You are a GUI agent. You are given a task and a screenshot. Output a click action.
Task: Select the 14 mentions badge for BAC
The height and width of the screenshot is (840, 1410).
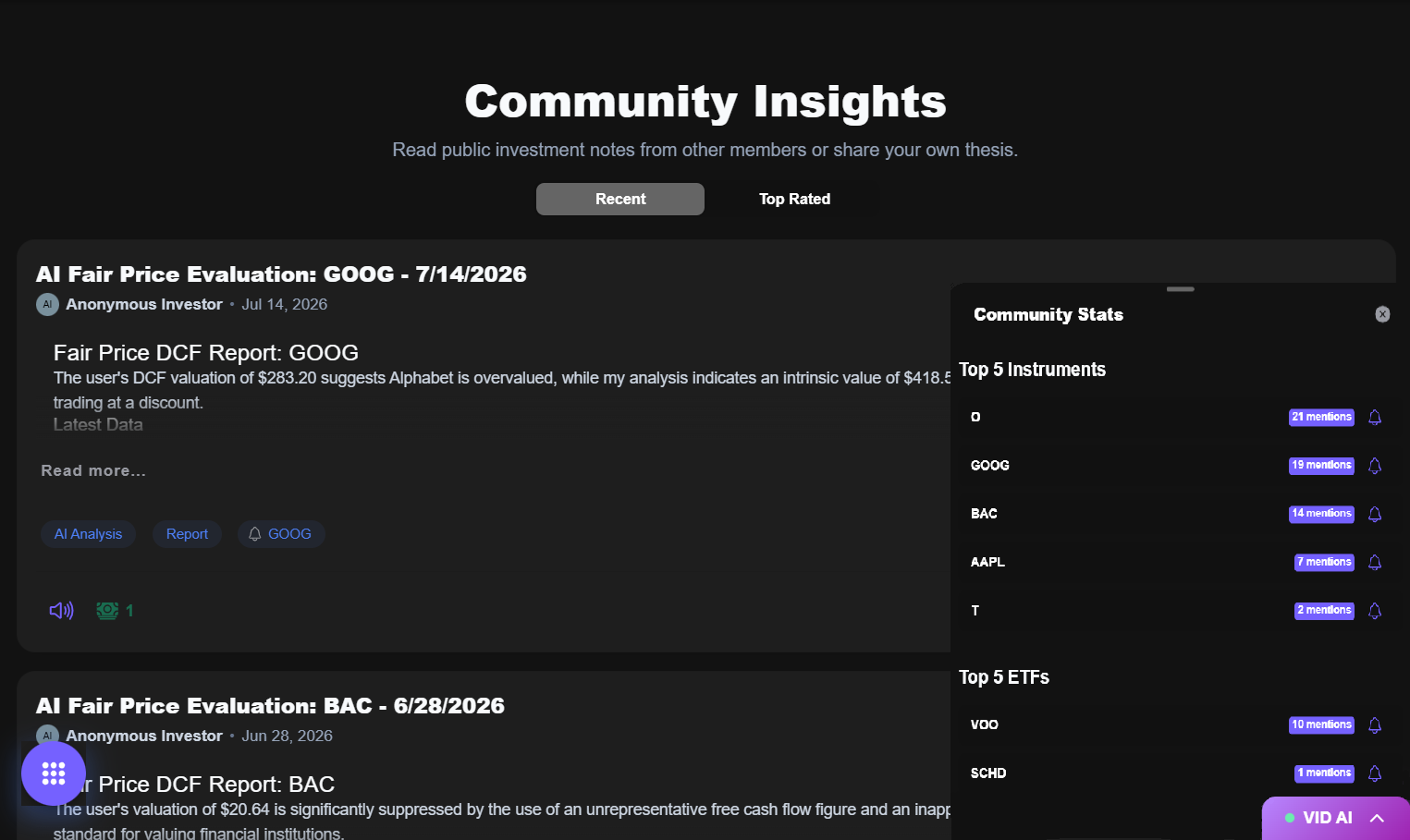click(1321, 513)
